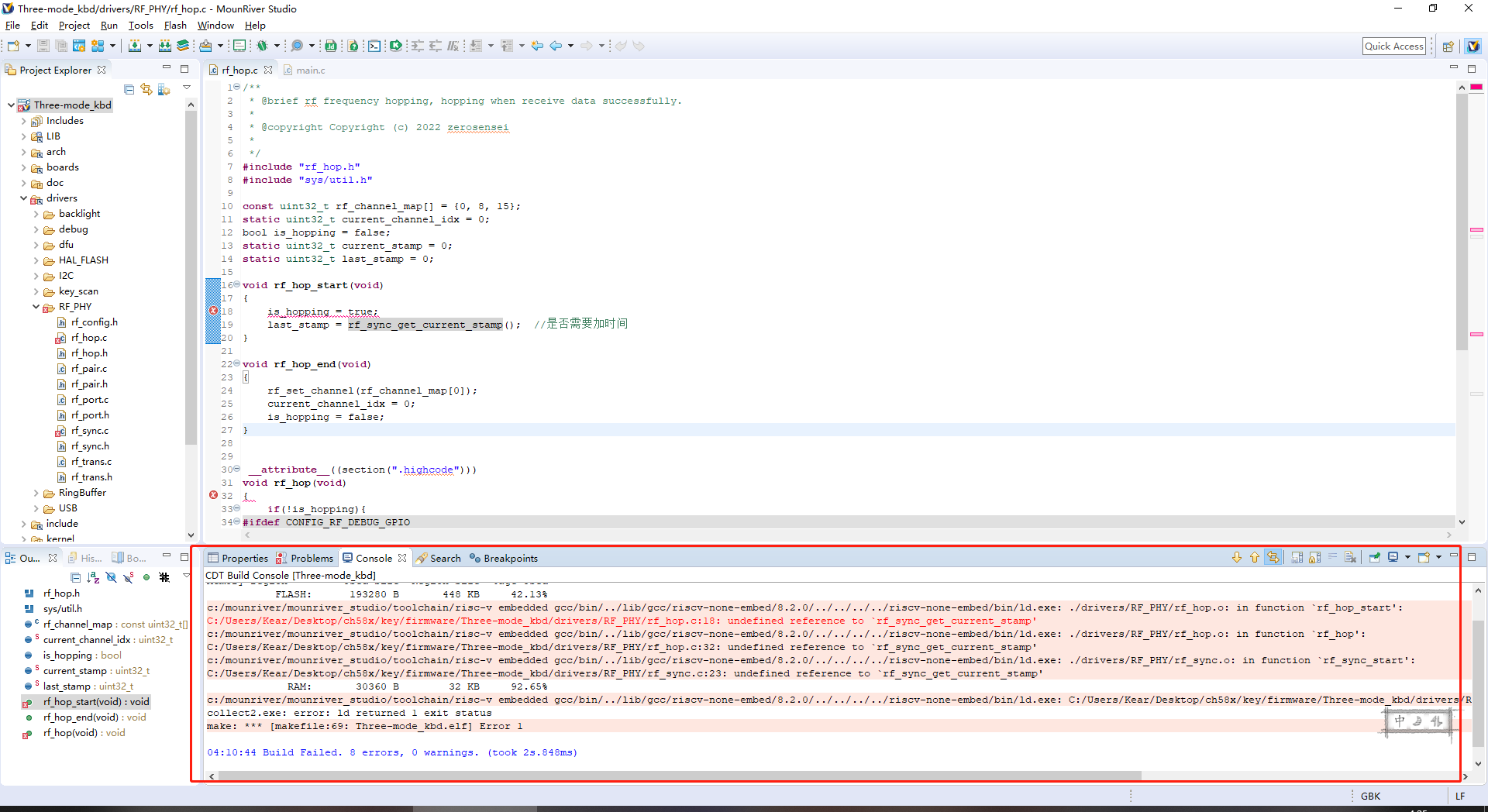Open rf_sync.c in Project Explorer
This screenshot has width=1488, height=812.
[x=90, y=431]
